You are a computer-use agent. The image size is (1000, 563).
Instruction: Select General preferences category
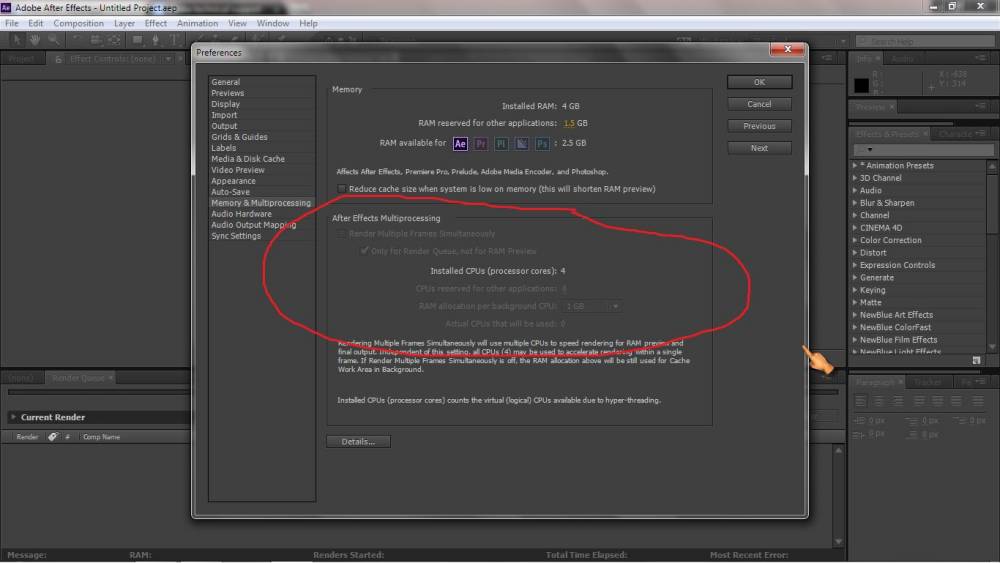[x=226, y=82]
